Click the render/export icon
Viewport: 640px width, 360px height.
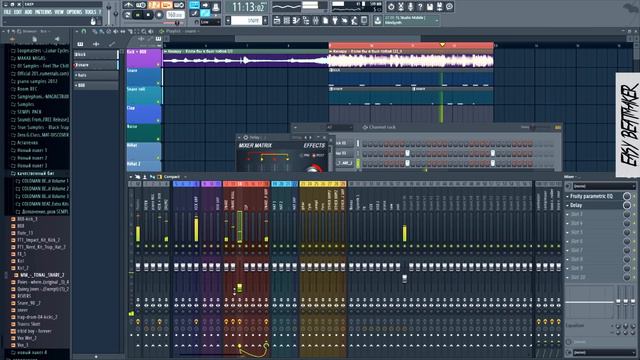pos(439,7)
